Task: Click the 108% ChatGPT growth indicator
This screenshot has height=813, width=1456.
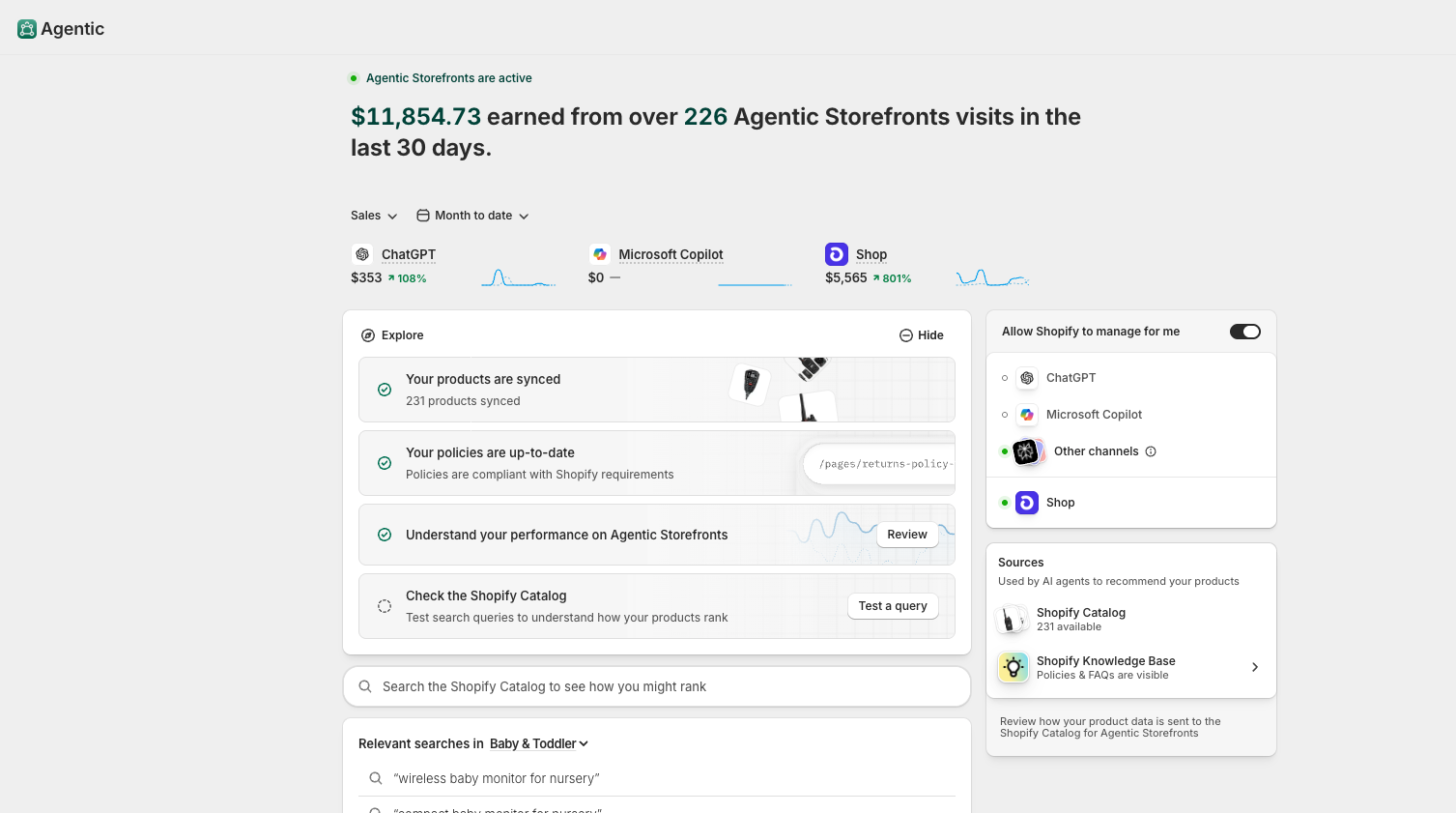Action: [x=407, y=278]
